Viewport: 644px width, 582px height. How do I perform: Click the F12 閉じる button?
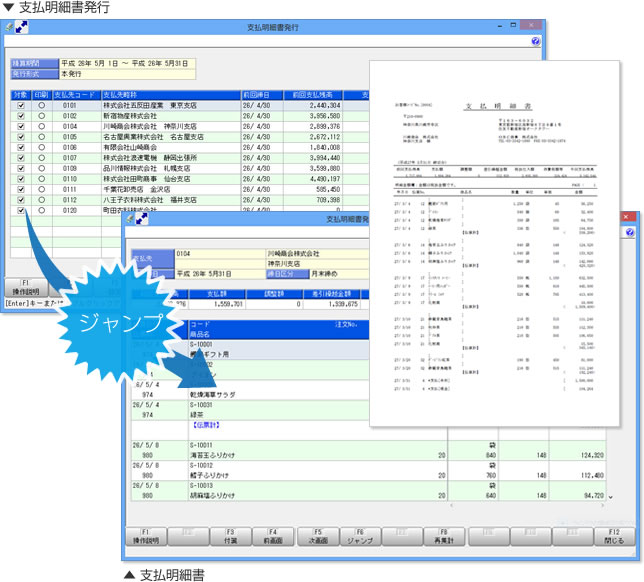point(614,536)
